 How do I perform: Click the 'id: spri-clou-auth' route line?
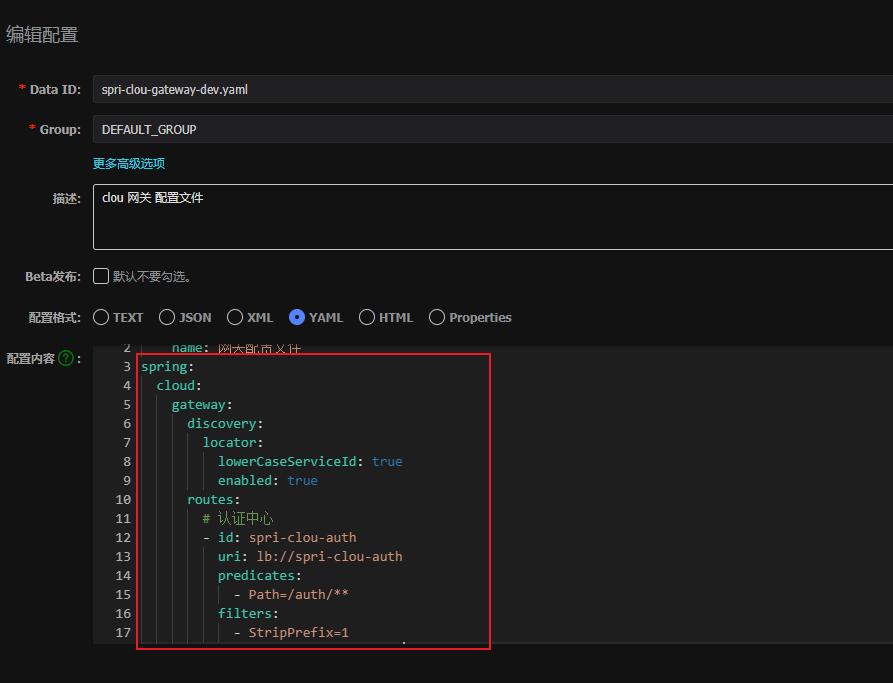[287, 537]
